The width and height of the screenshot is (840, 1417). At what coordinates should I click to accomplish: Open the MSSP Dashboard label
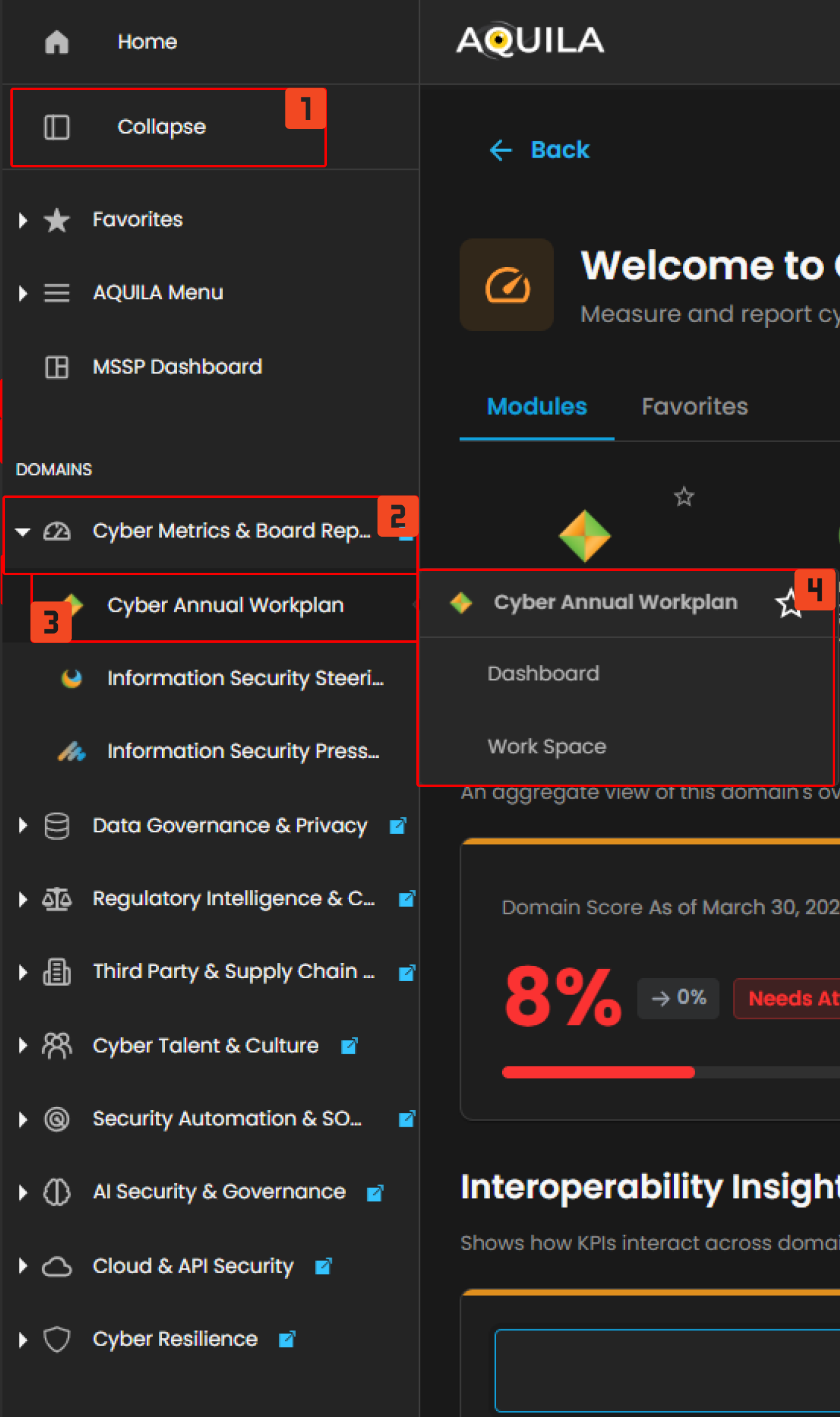click(x=177, y=367)
